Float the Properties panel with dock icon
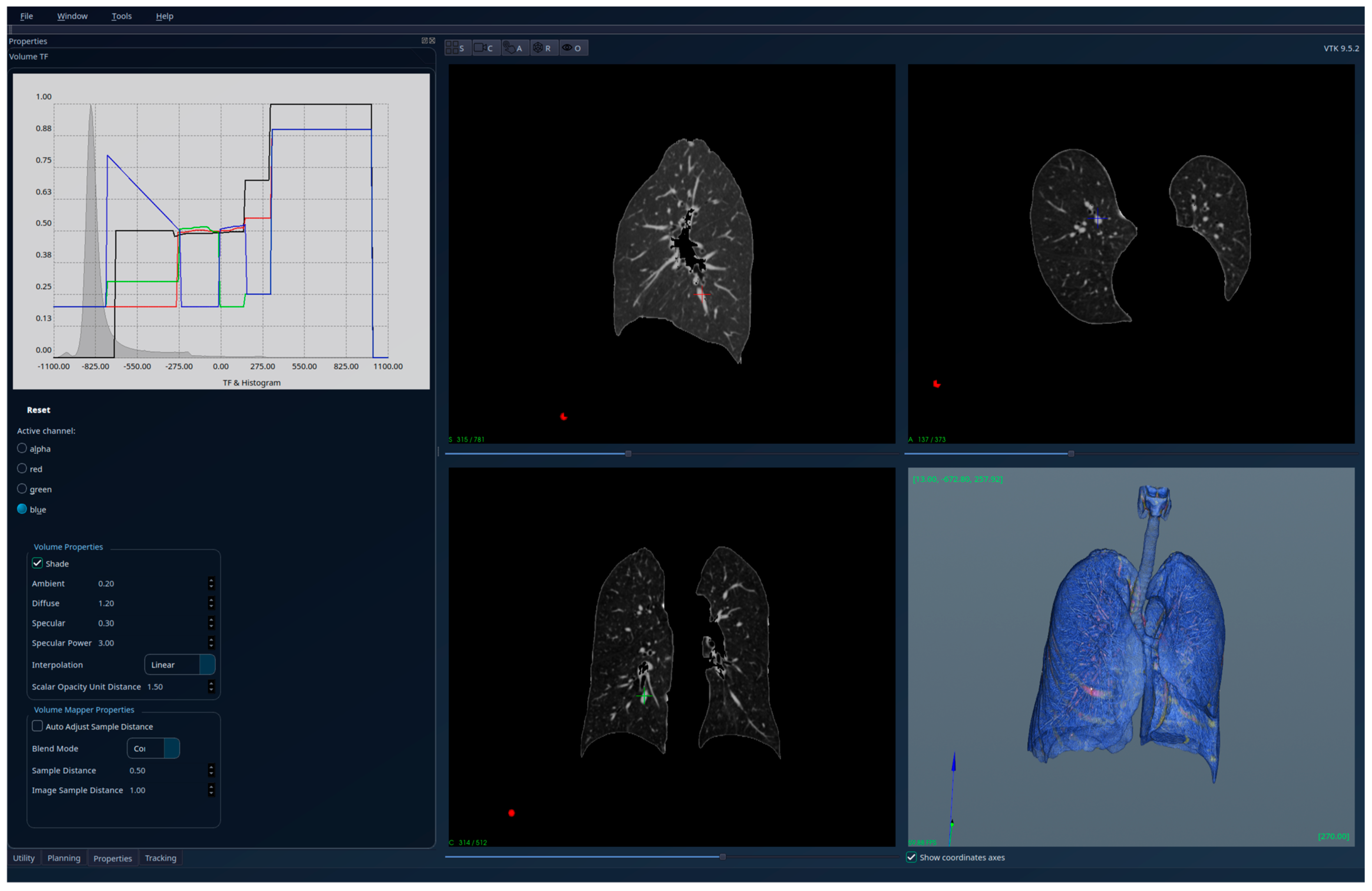Image resolution: width=1372 pixels, height=891 pixels. click(x=424, y=40)
